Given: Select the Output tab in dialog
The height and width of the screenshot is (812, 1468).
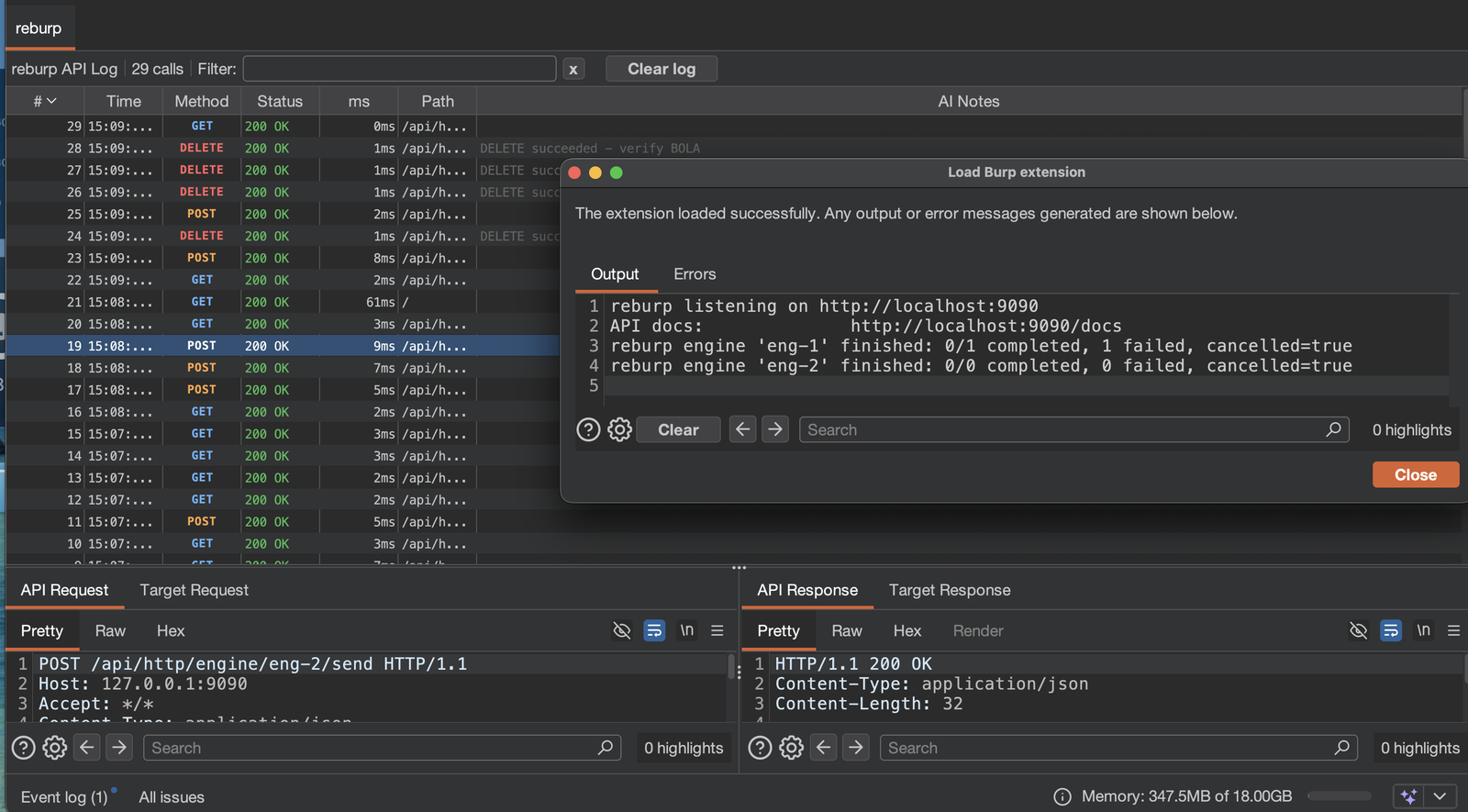Looking at the screenshot, I should tap(615, 274).
